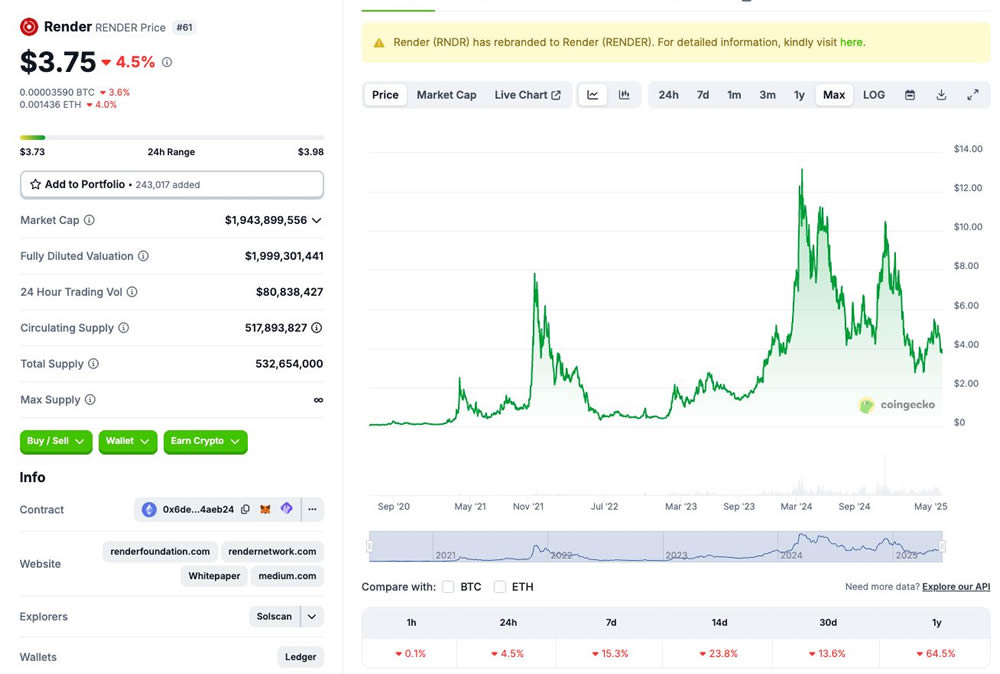This screenshot has height=674, width=1000.
Task: Click the #61 rank badge
Action: (x=184, y=27)
